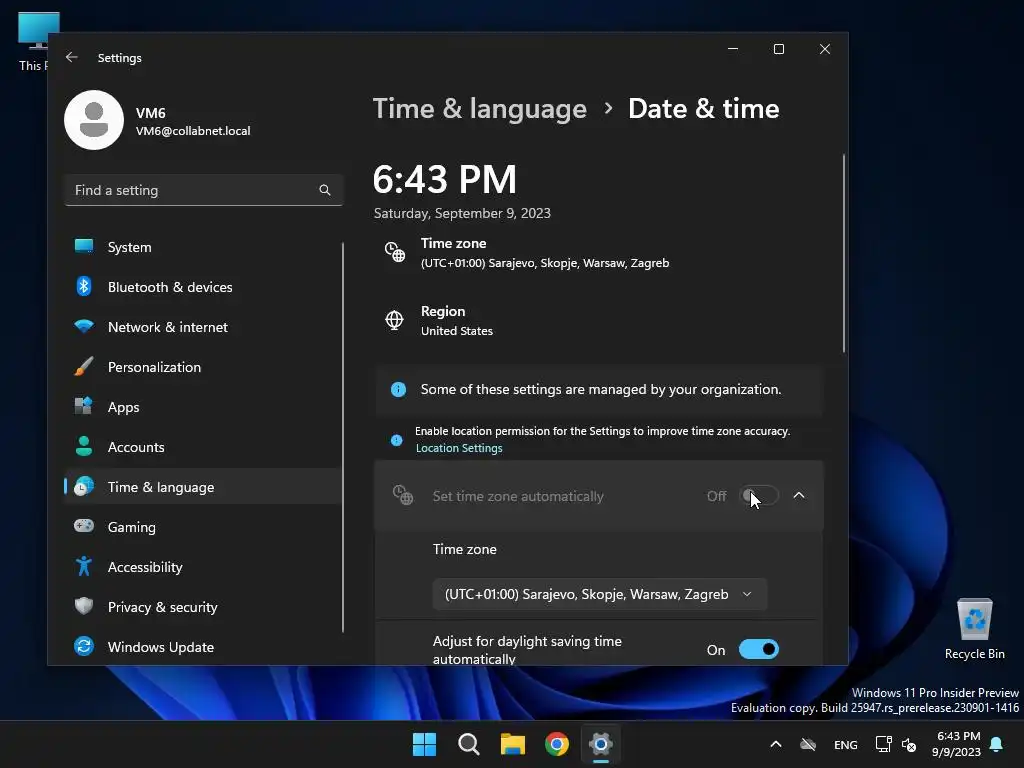Click the System monitor icon in sidebar
The image size is (1024, 768).
point(84,246)
